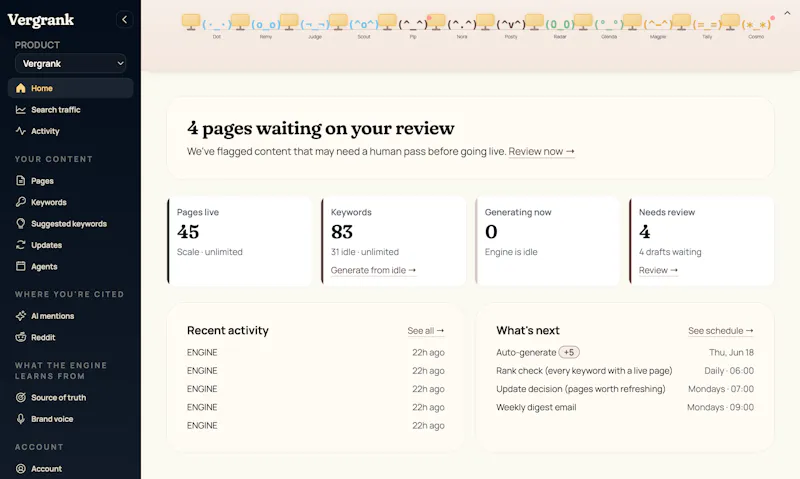Open the Home sidebar item

pyautogui.click(x=70, y=88)
